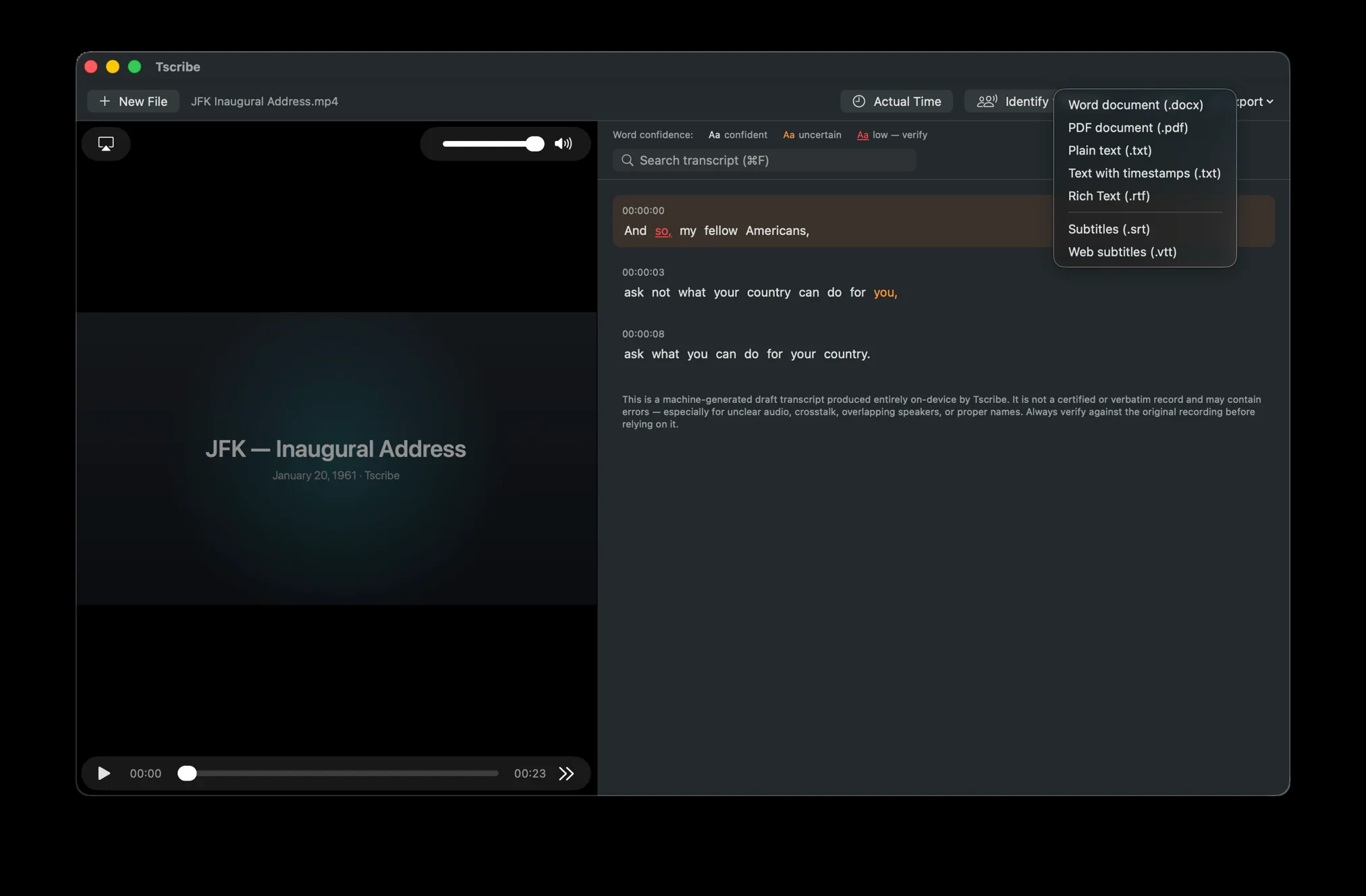Choose Text with timestamps (.txt) option
Viewport: 1366px width, 896px height.
pyautogui.click(x=1145, y=173)
